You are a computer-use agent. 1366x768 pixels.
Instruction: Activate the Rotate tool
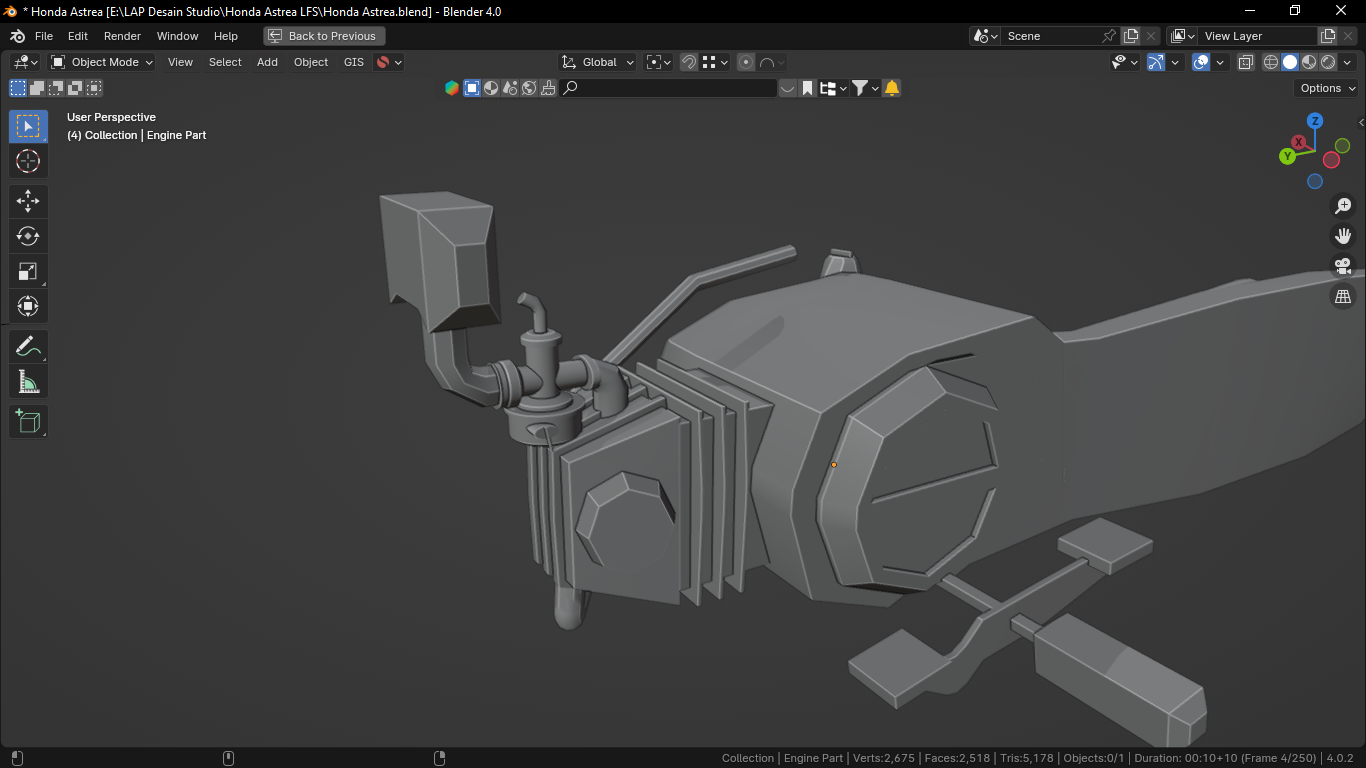pos(28,236)
